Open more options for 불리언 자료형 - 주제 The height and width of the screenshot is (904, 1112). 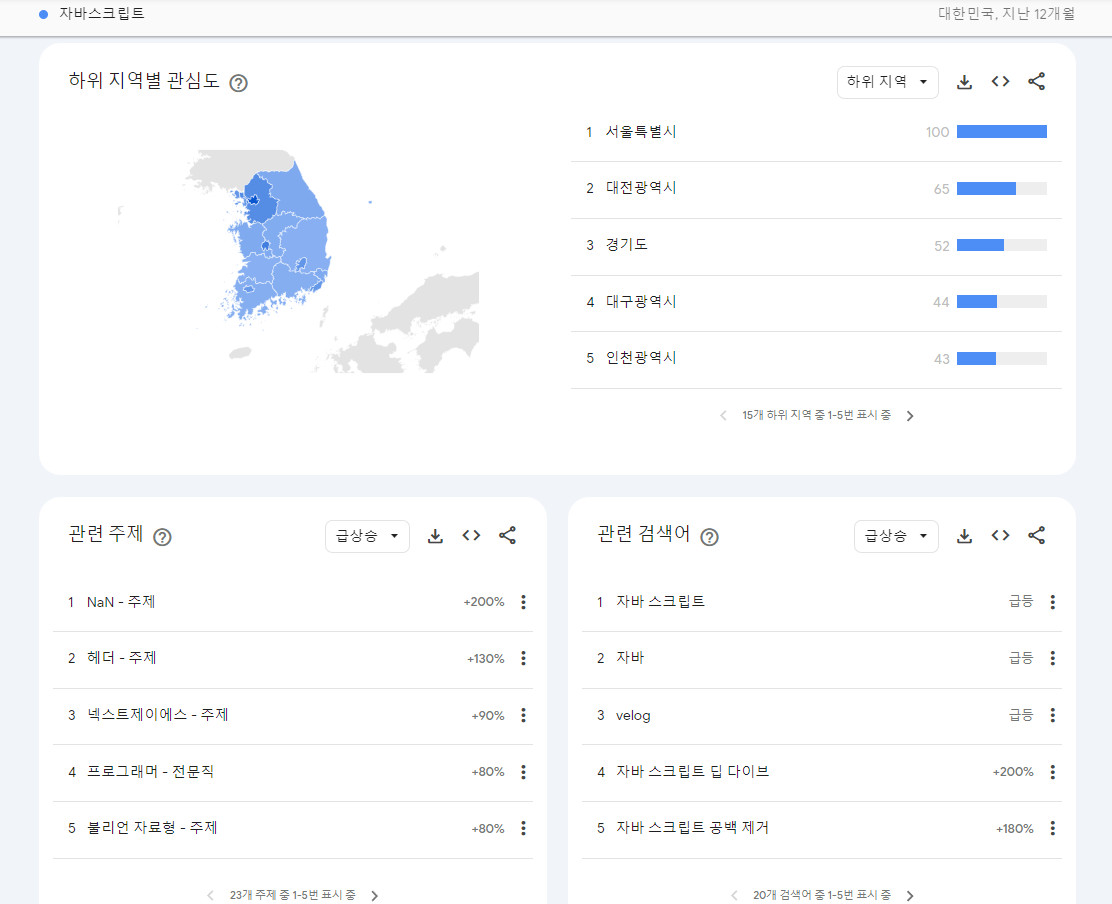point(523,827)
